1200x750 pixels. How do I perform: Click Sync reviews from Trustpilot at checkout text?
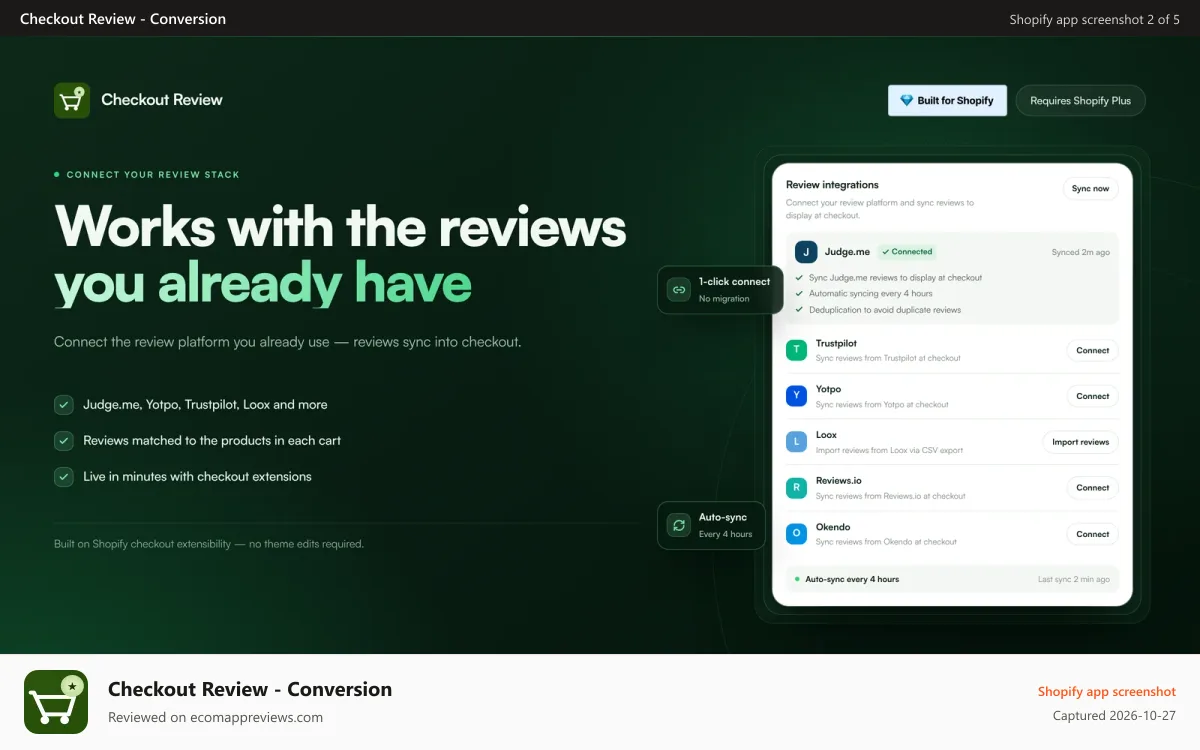pos(888,358)
